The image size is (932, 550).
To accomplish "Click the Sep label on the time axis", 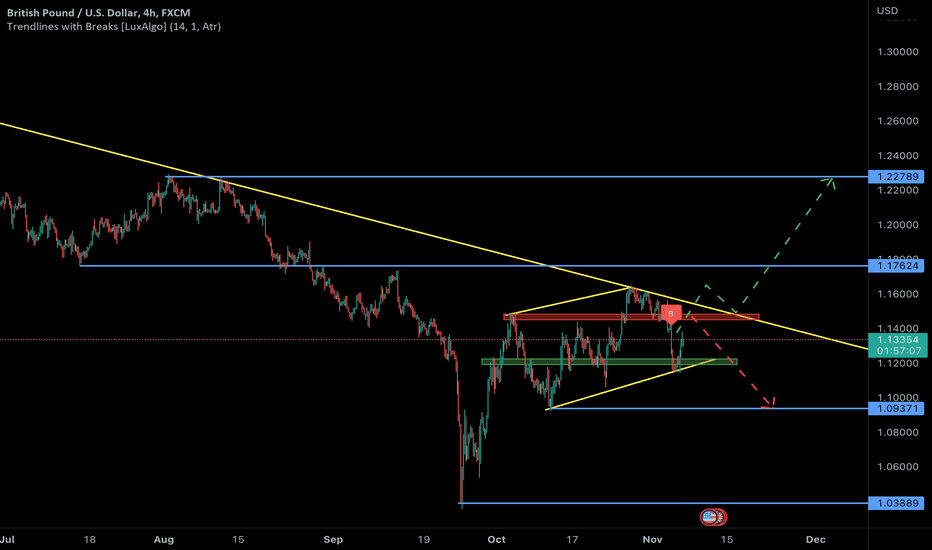I will click(333, 539).
